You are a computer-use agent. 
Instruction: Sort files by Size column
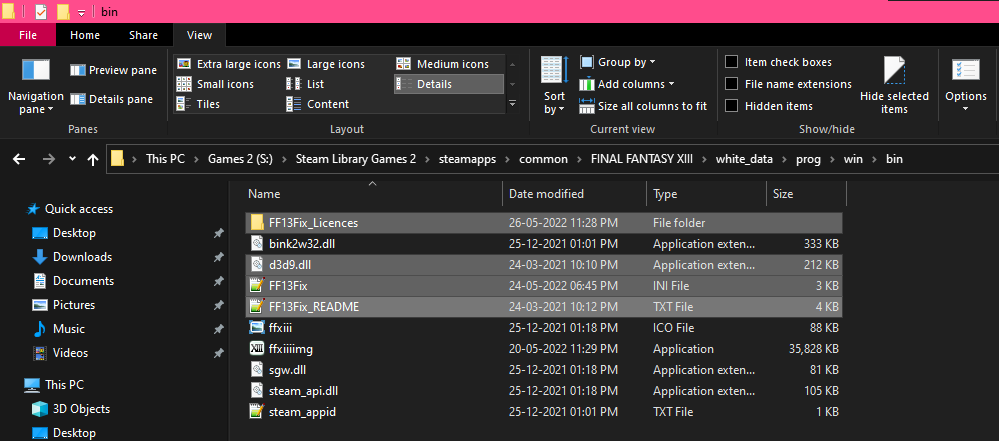click(806, 194)
